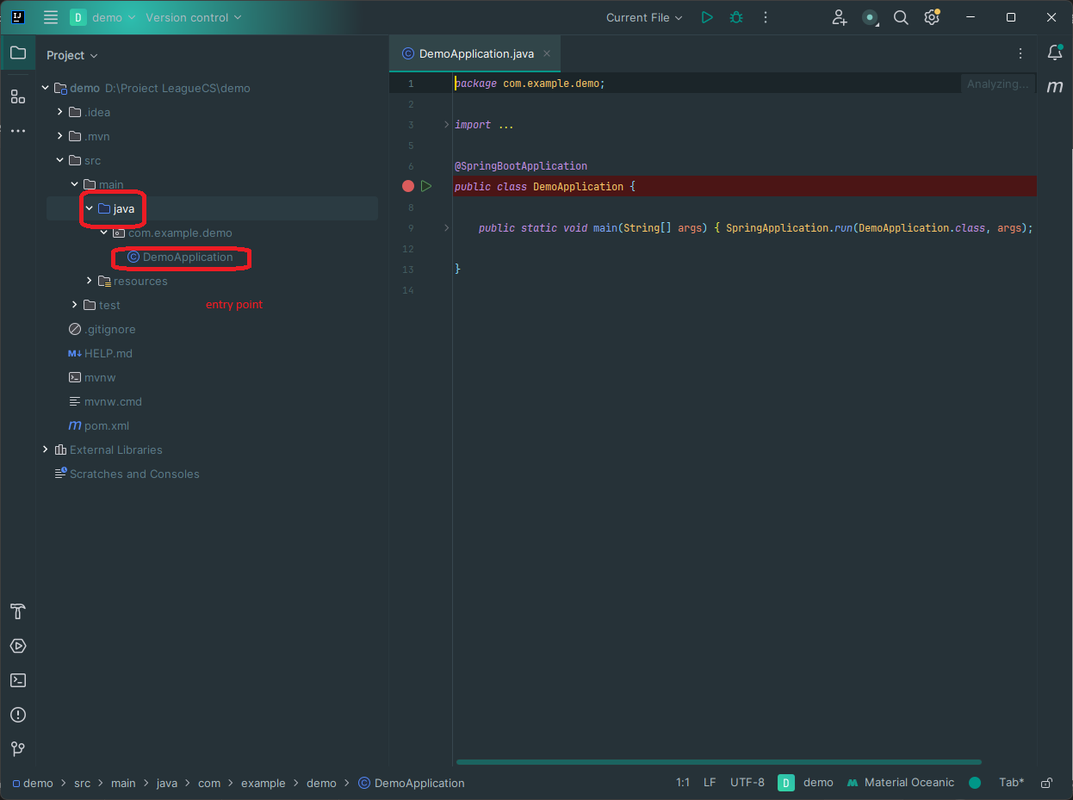Image resolution: width=1073 pixels, height=800 pixels.
Task: Click the example breadcrumb in navigation bar
Action: (x=263, y=783)
